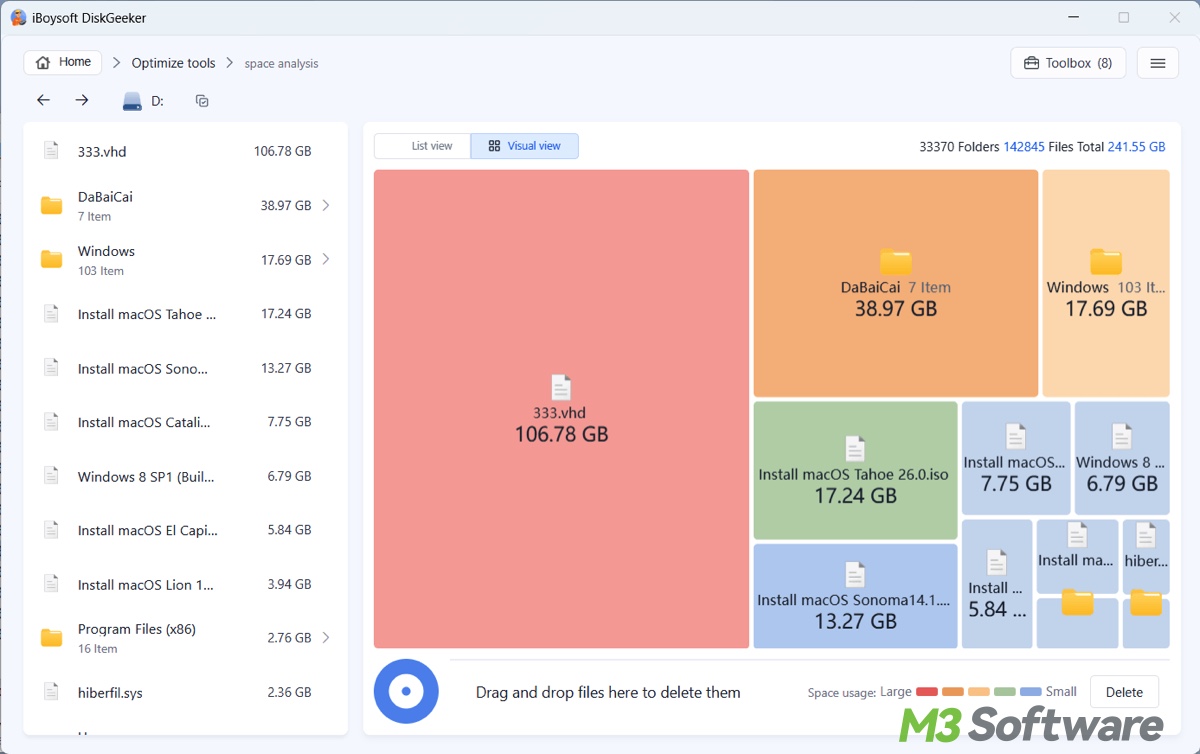Screen dimensions: 1200x754
Task: Select the Windows 8 6.79 GB treemap block
Action: pos(1122,458)
